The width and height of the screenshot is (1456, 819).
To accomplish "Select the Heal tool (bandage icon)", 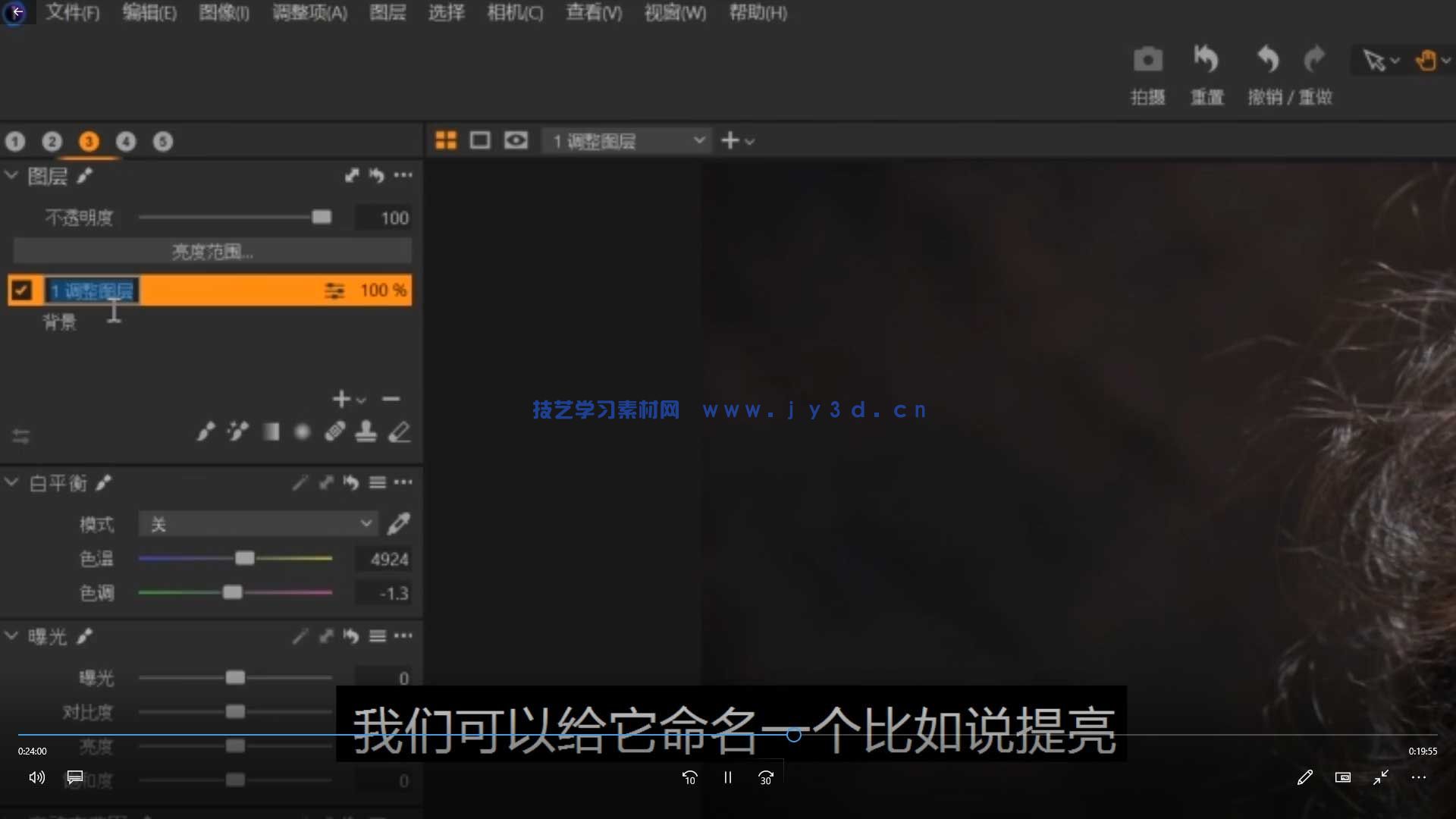I will point(334,431).
